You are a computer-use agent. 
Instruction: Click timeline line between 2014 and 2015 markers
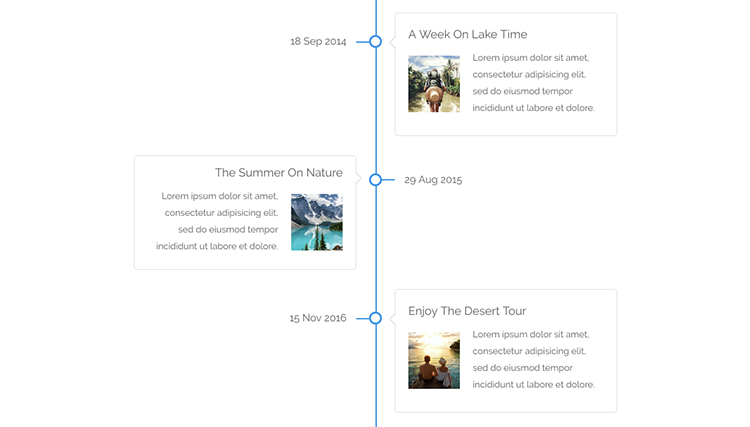pos(376,110)
